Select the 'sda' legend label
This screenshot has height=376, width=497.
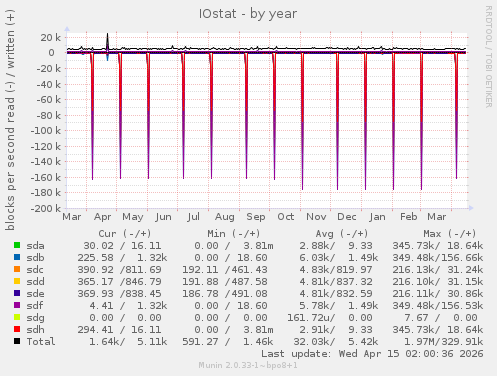[35, 246]
